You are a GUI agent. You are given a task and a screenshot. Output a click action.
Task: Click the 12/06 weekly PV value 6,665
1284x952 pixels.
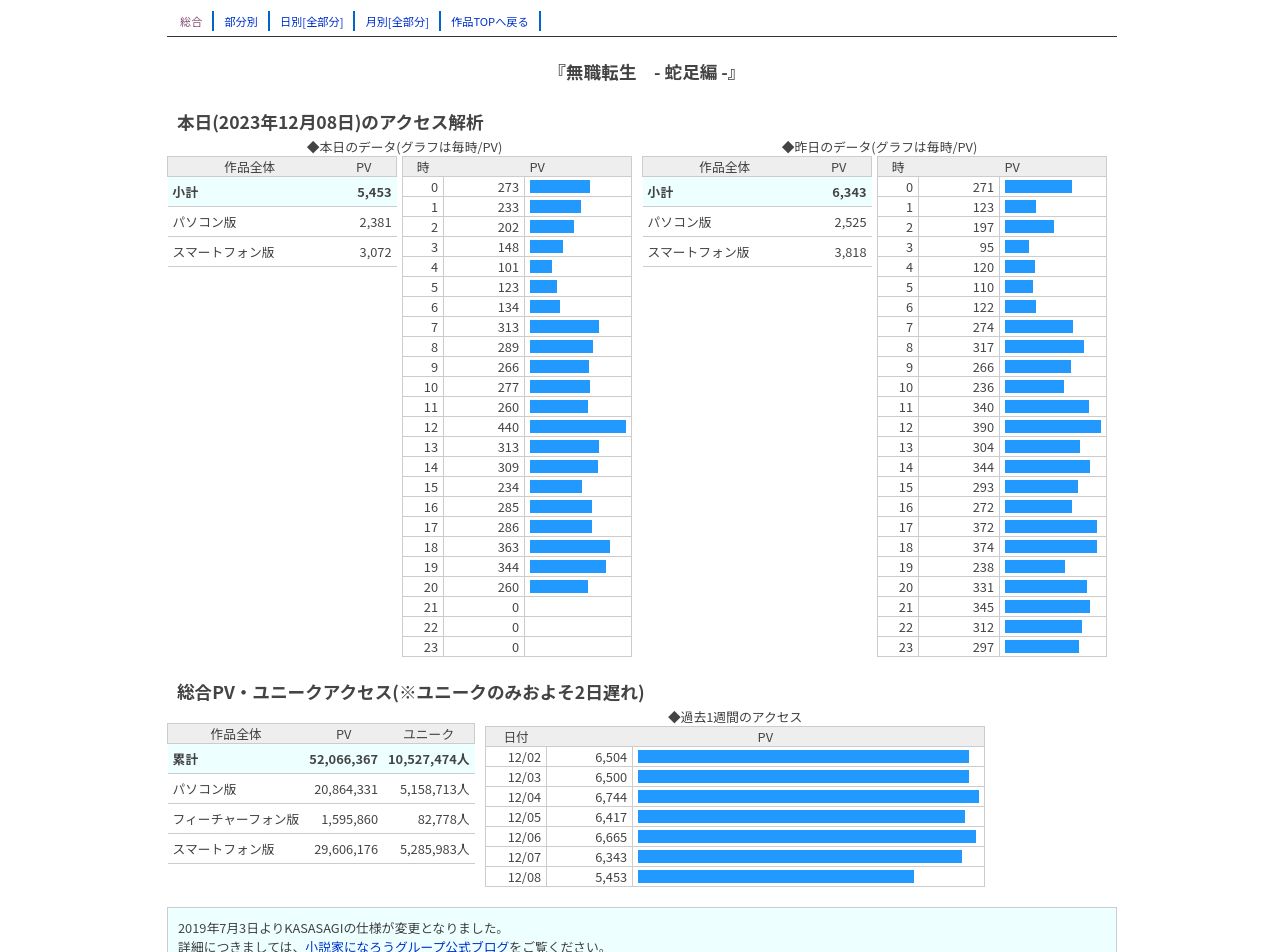(x=611, y=837)
